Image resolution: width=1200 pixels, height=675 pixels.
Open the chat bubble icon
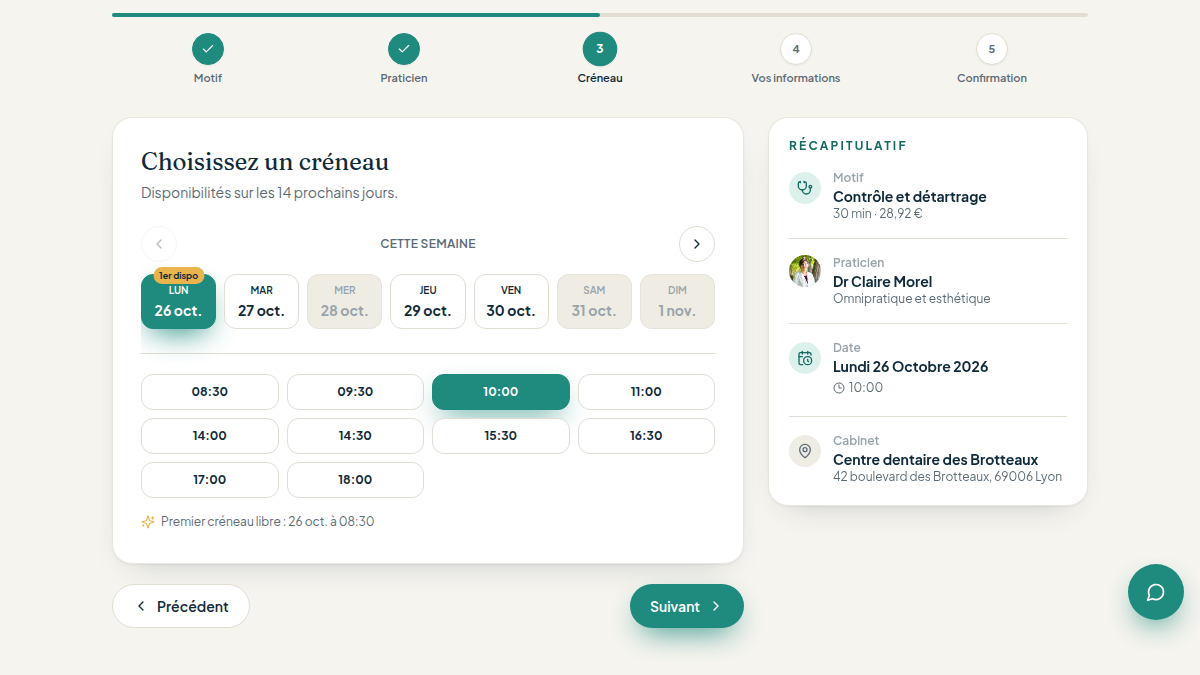click(1155, 592)
